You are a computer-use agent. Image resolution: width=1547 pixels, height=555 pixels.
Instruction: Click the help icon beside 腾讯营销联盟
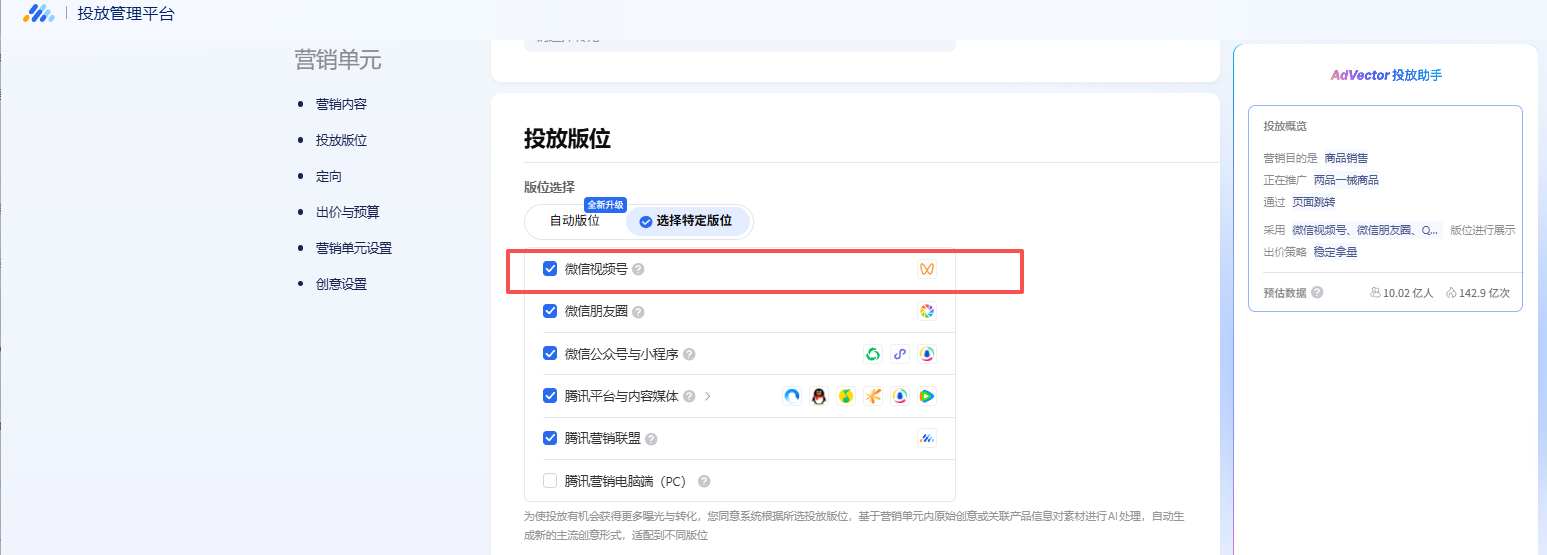pyautogui.click(x=651, y=439)
